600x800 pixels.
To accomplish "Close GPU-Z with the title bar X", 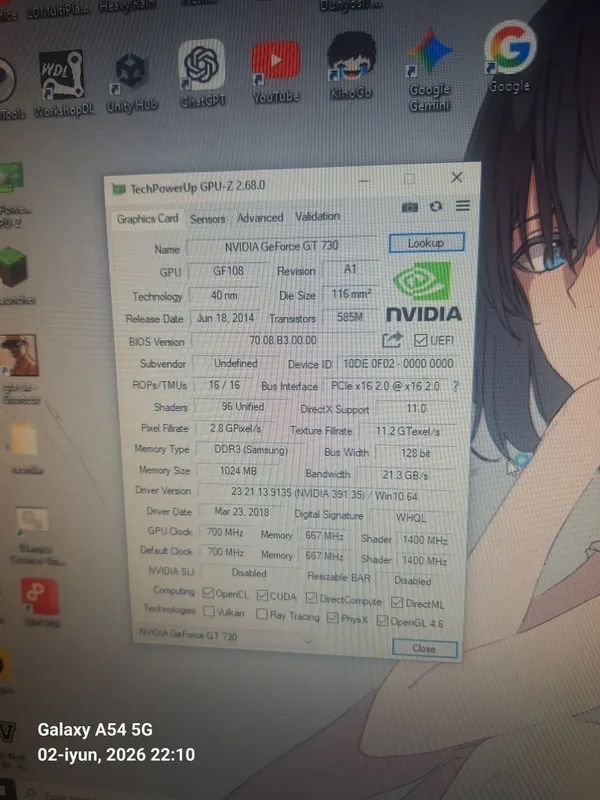I will pyautogui.click(x=457, y=177).
